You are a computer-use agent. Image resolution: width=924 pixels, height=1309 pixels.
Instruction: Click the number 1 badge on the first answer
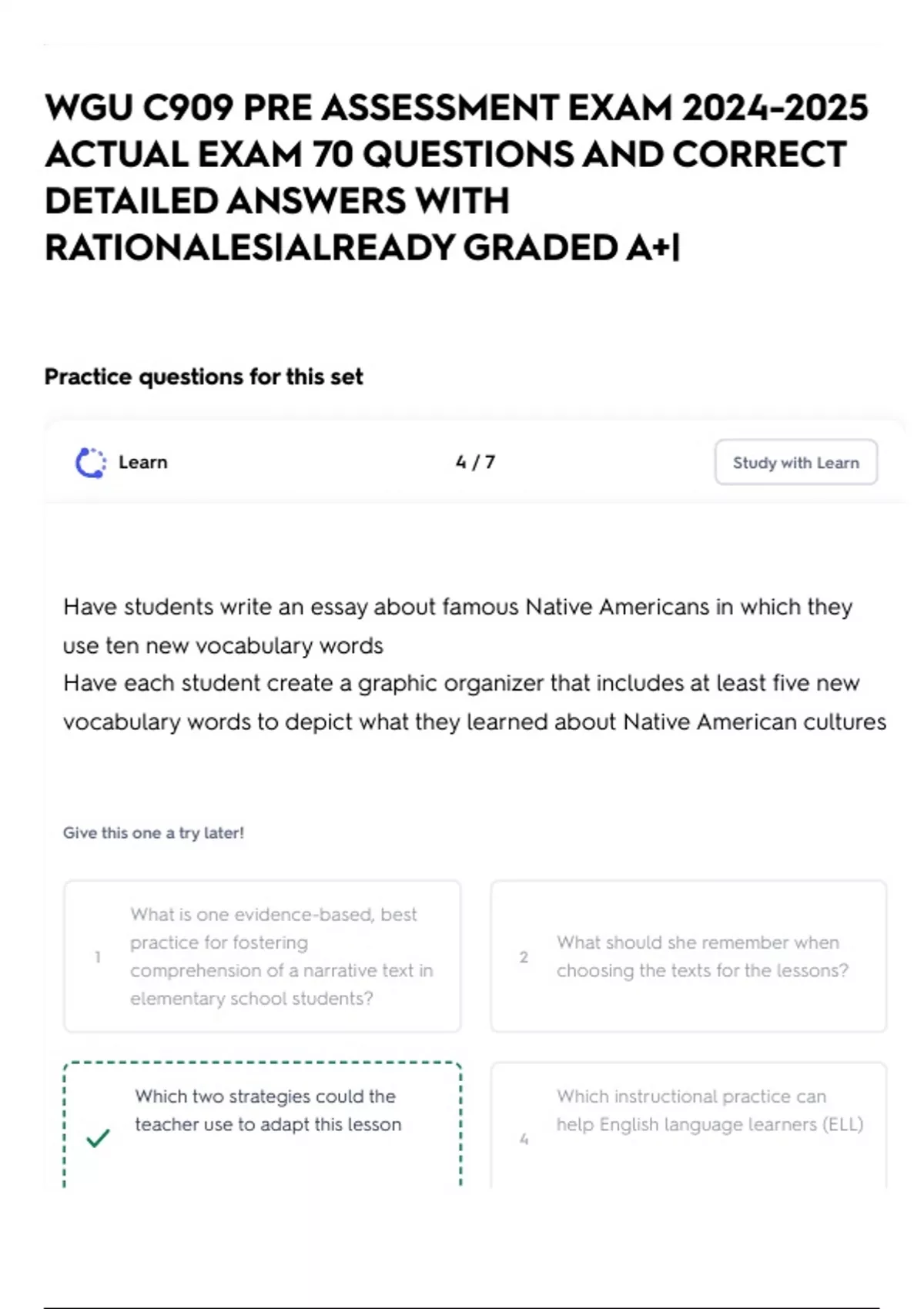98,957
